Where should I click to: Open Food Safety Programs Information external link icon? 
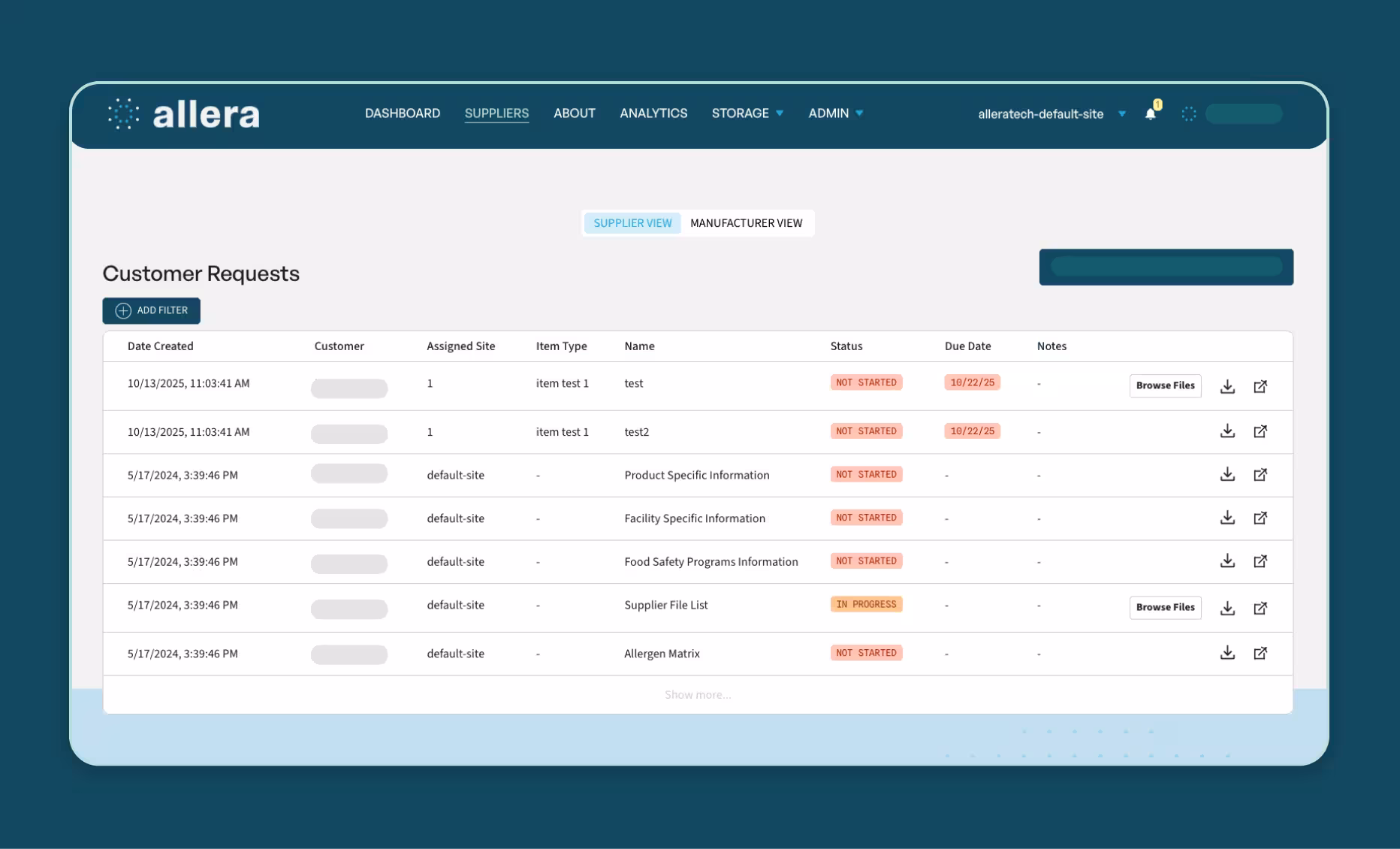click(x=1261, y=561)
